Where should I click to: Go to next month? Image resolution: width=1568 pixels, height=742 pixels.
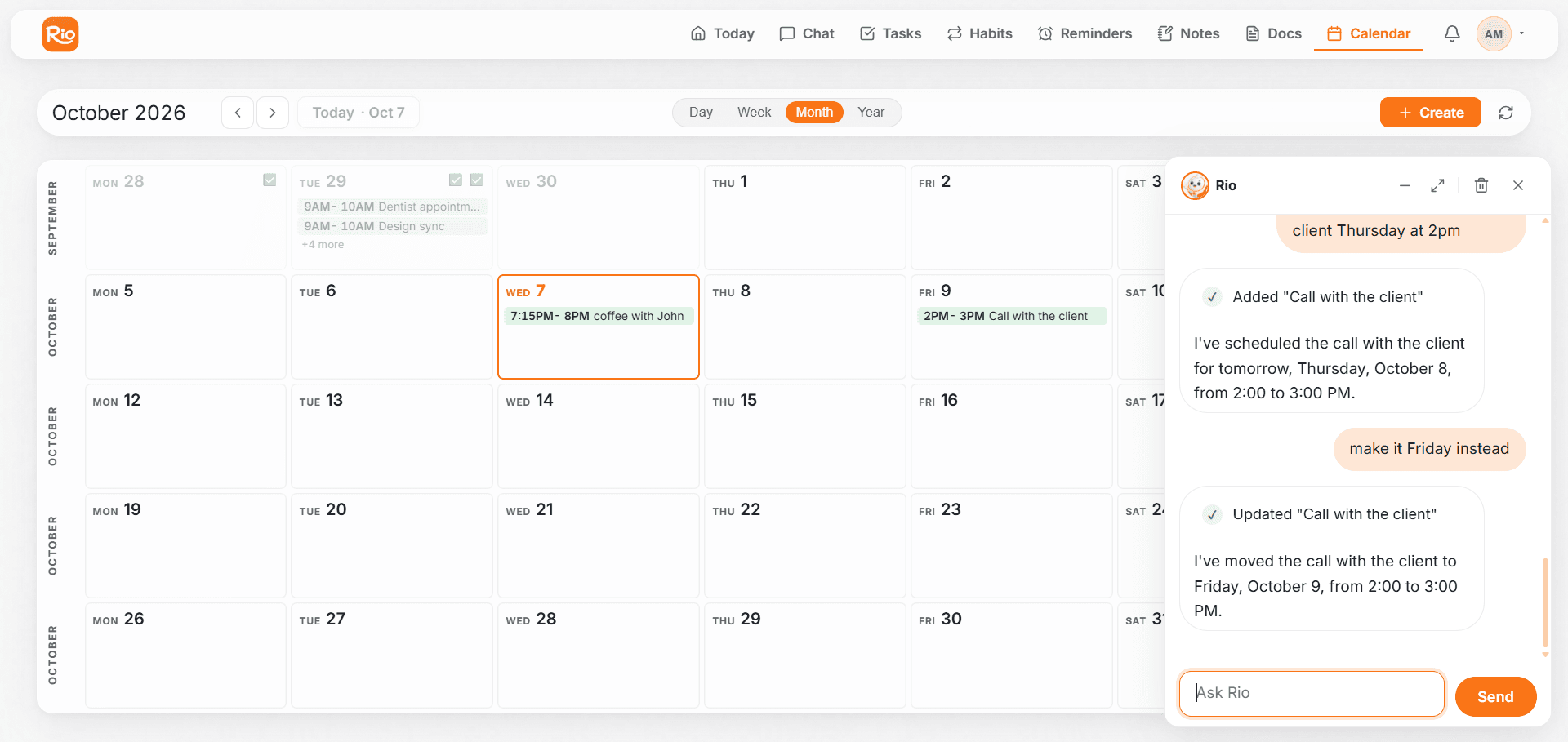[273, 113]
